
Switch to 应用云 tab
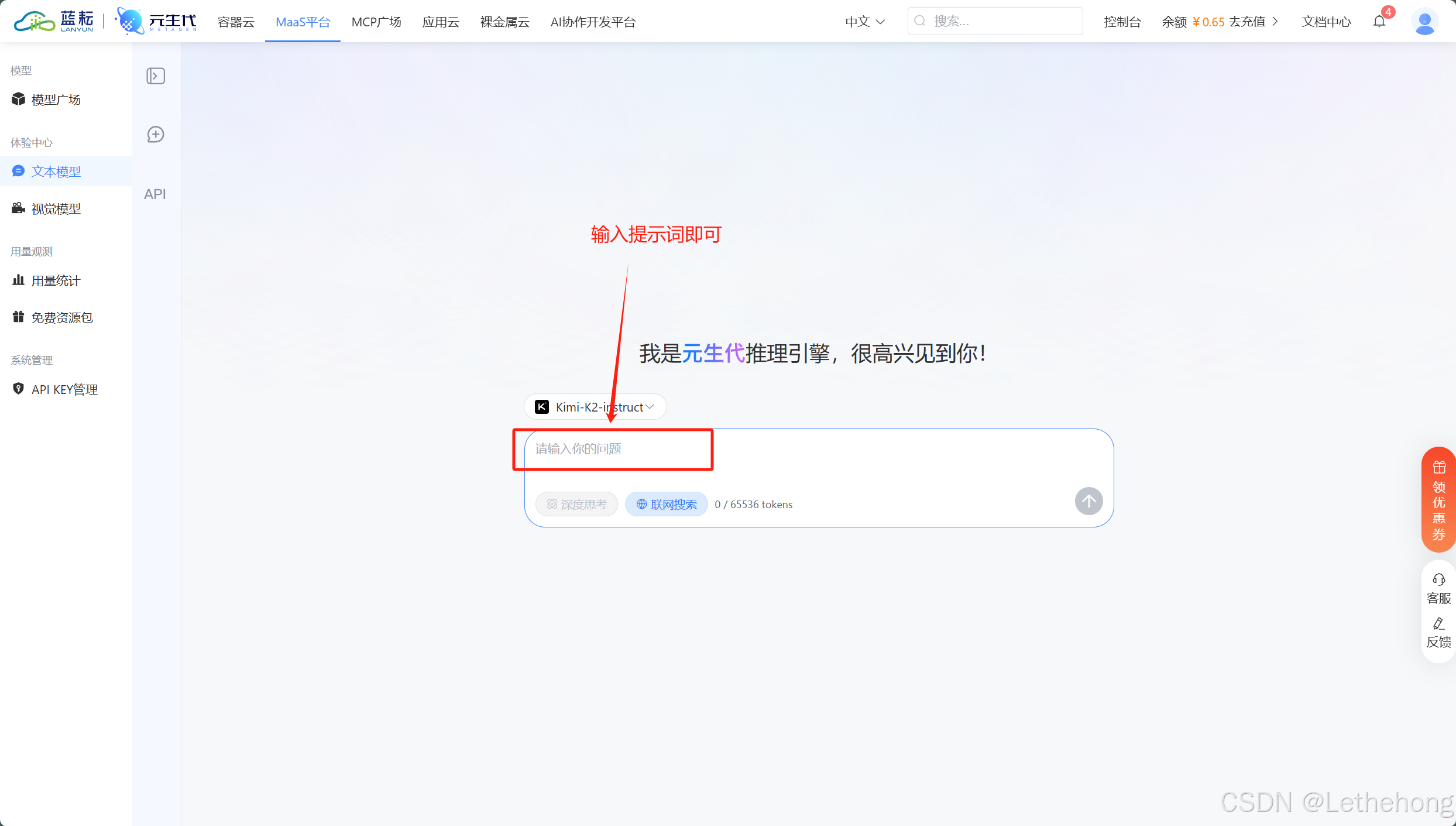(441, 22)
